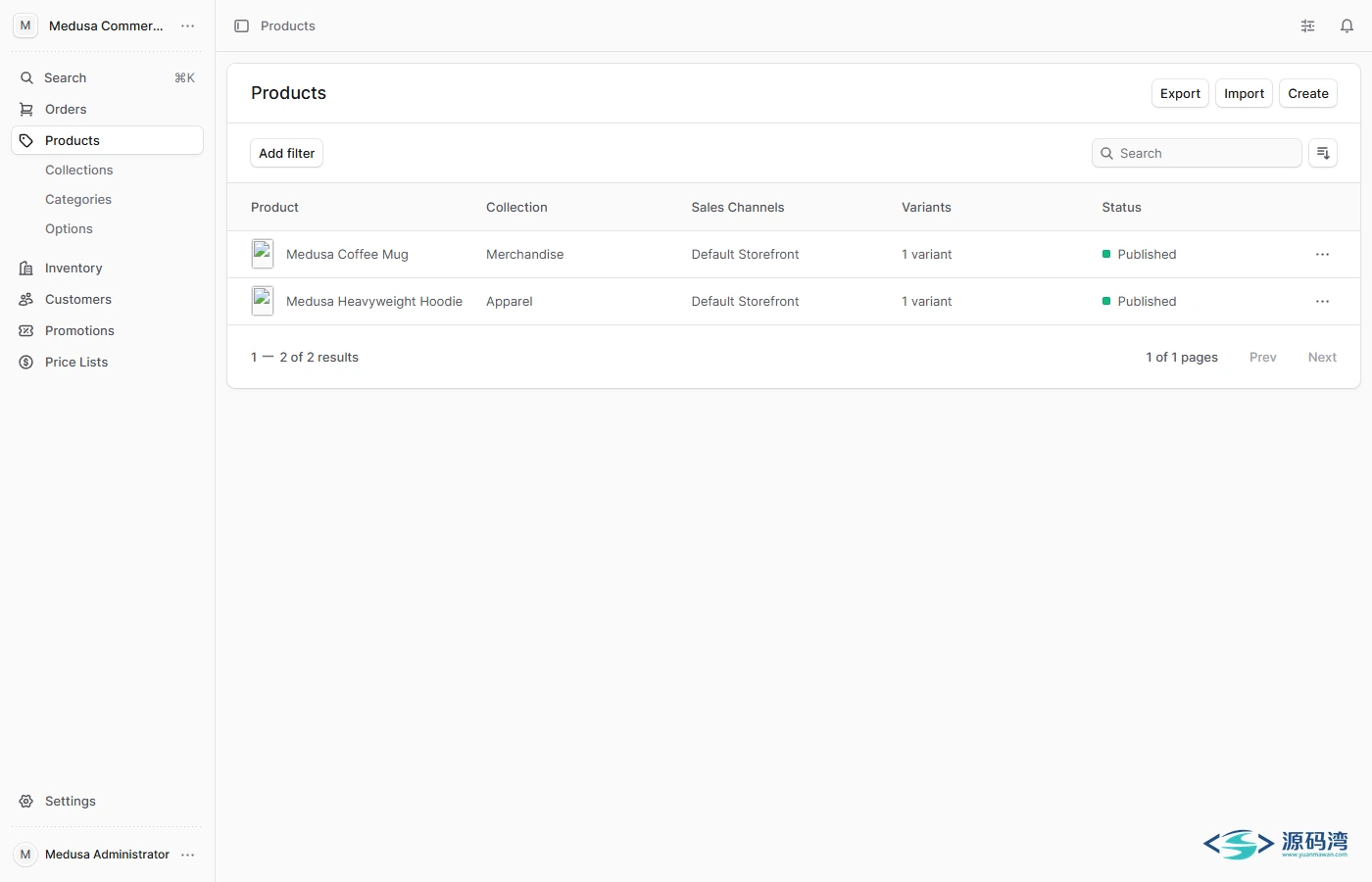Open actions menu for Medusa Heavyweight Hoodie
The image size is (1372, 882).
(x=1322, y=302)
